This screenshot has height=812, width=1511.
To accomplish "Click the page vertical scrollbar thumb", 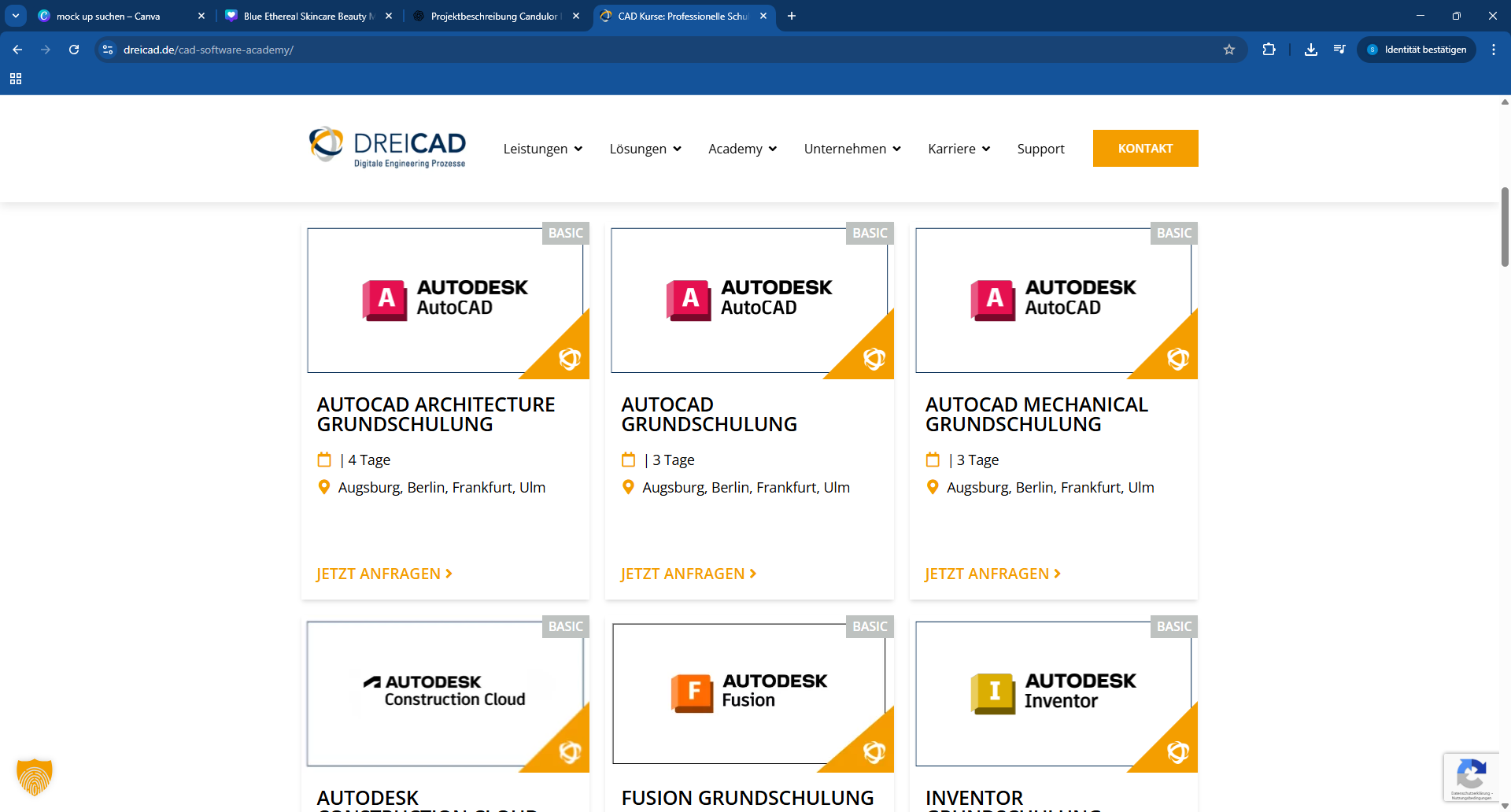I will tap(1504, 227).
